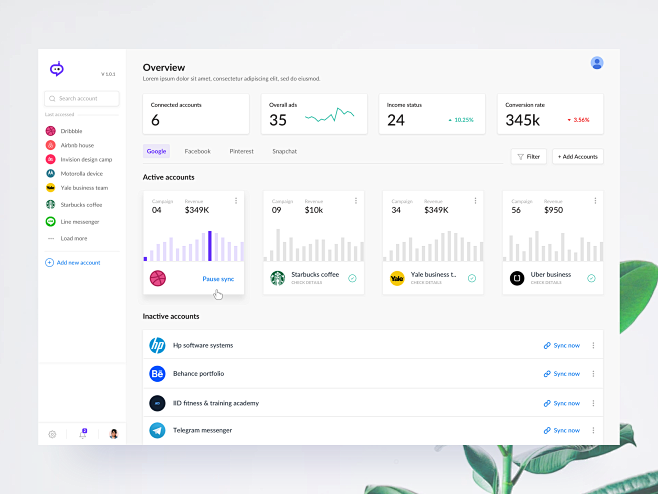Open the settings gear in sidebar footer
This screenshot has width=658, height=494.
click(x=52, y=434)
